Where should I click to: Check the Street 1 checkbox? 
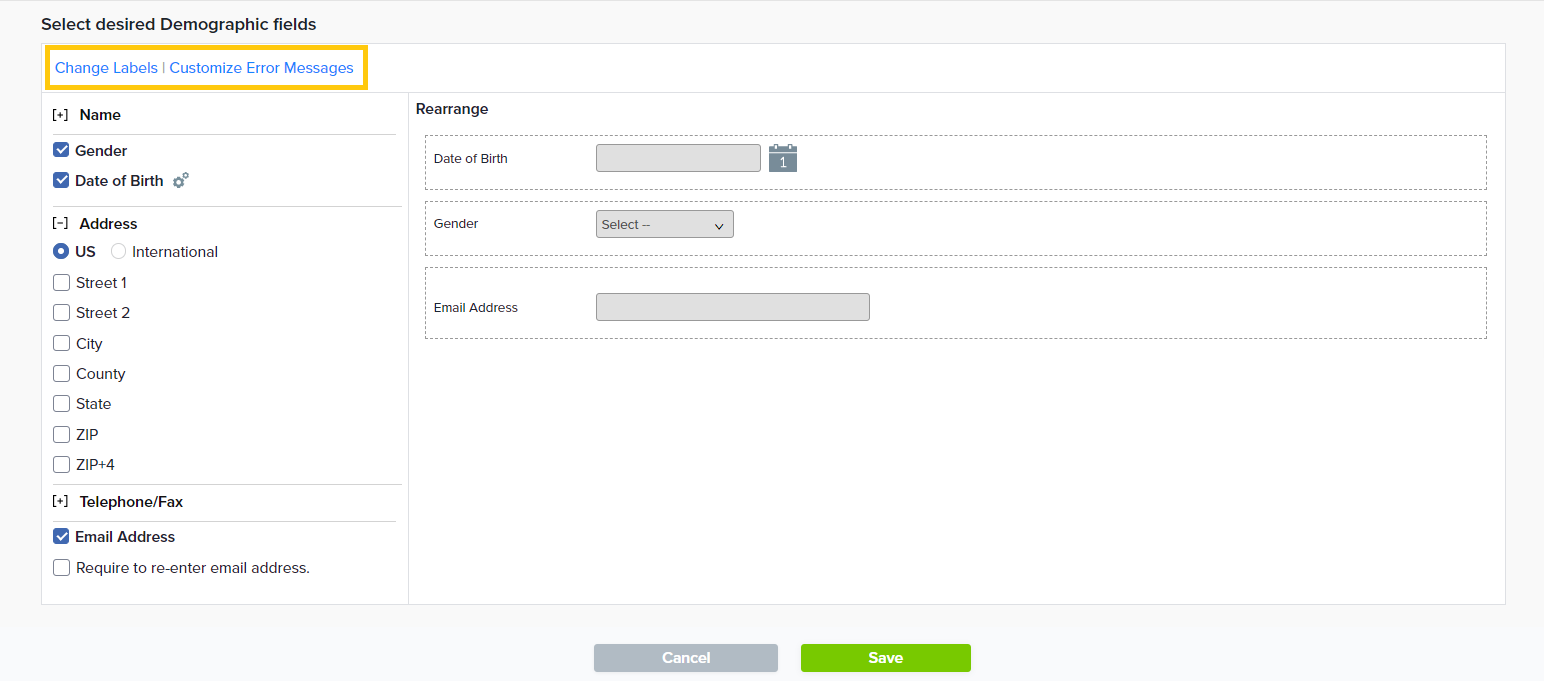(x=62, y=283)
